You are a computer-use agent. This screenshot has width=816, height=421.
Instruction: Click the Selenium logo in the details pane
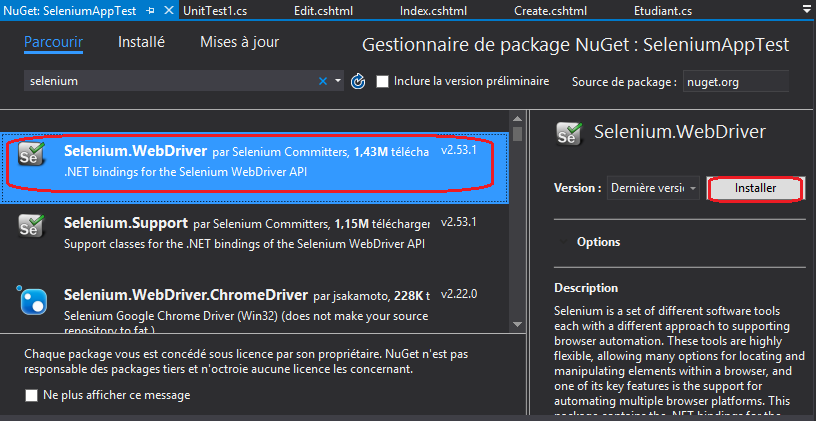[x=570, y=133]
